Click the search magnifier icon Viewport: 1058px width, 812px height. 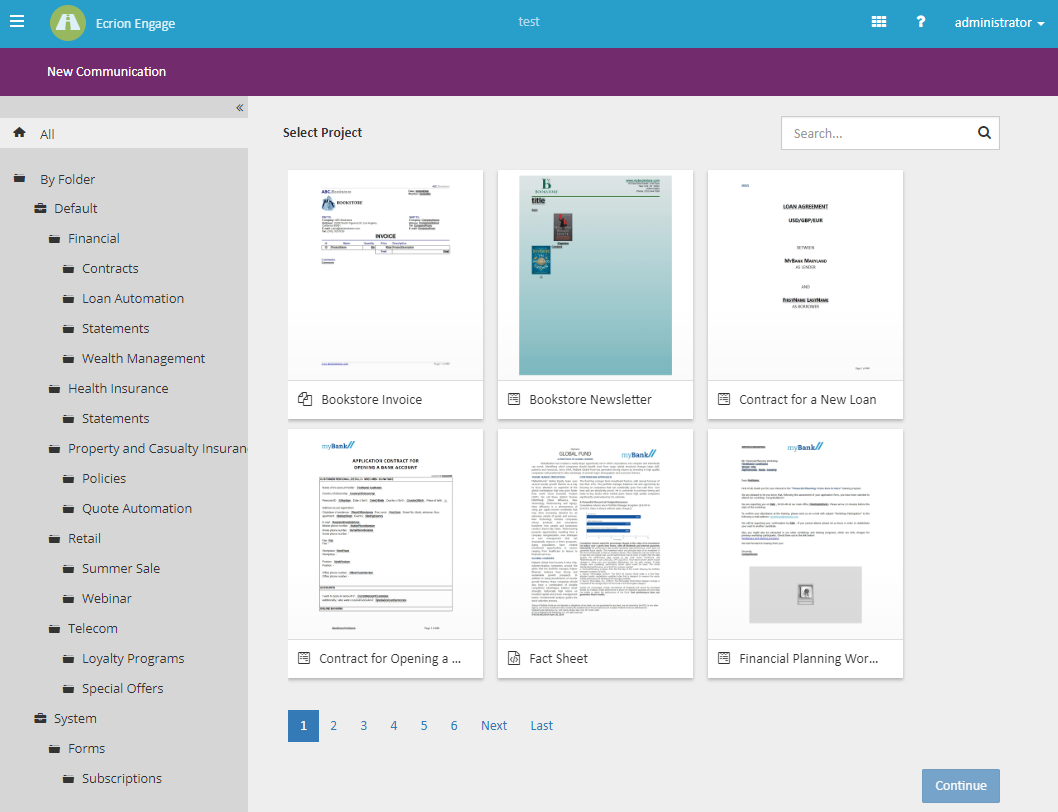pos(983,132)
